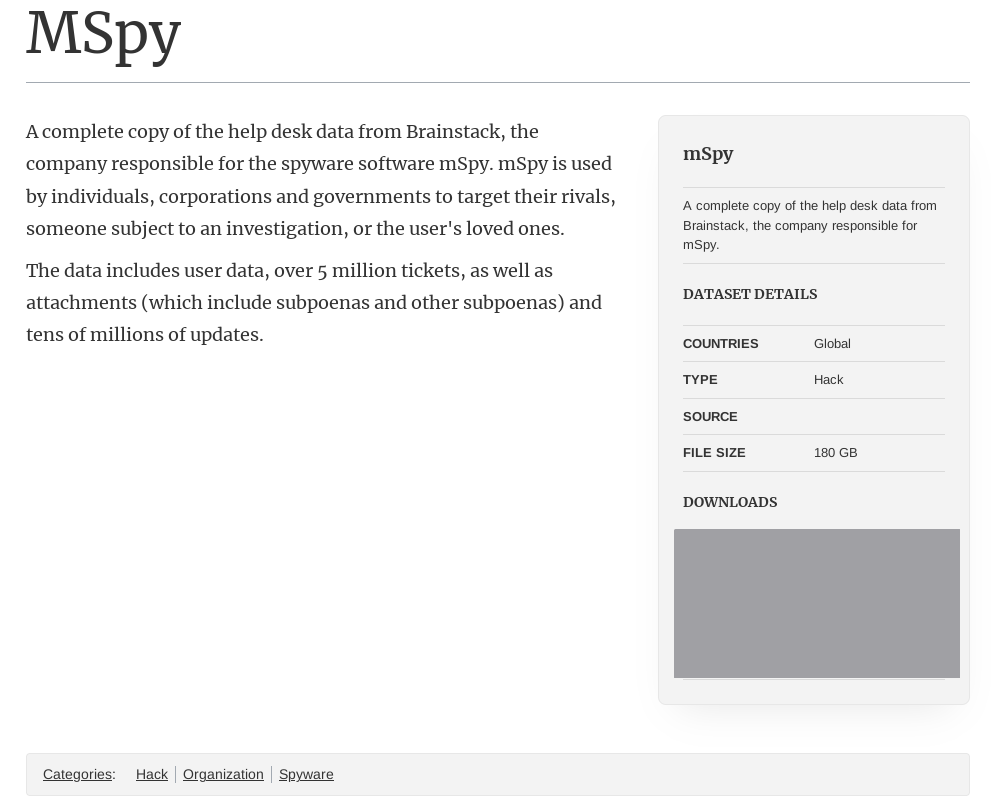Screen dimensions: 991x805
Task: Click the gray downloads placeholder block
Action: tap(817, 603)
